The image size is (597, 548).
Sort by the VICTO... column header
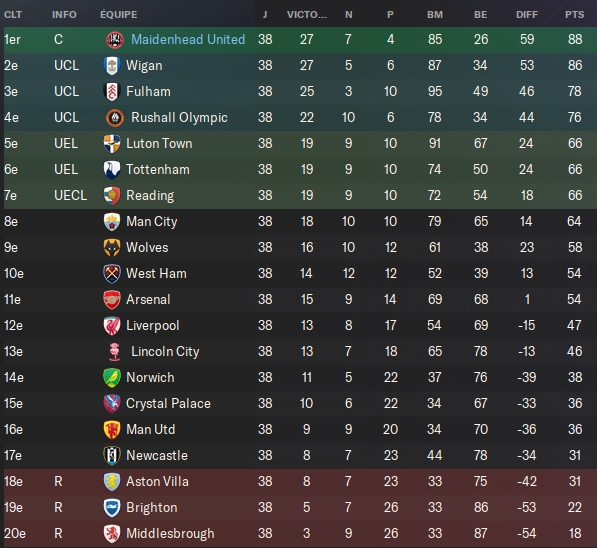click(x=307, y=14)
